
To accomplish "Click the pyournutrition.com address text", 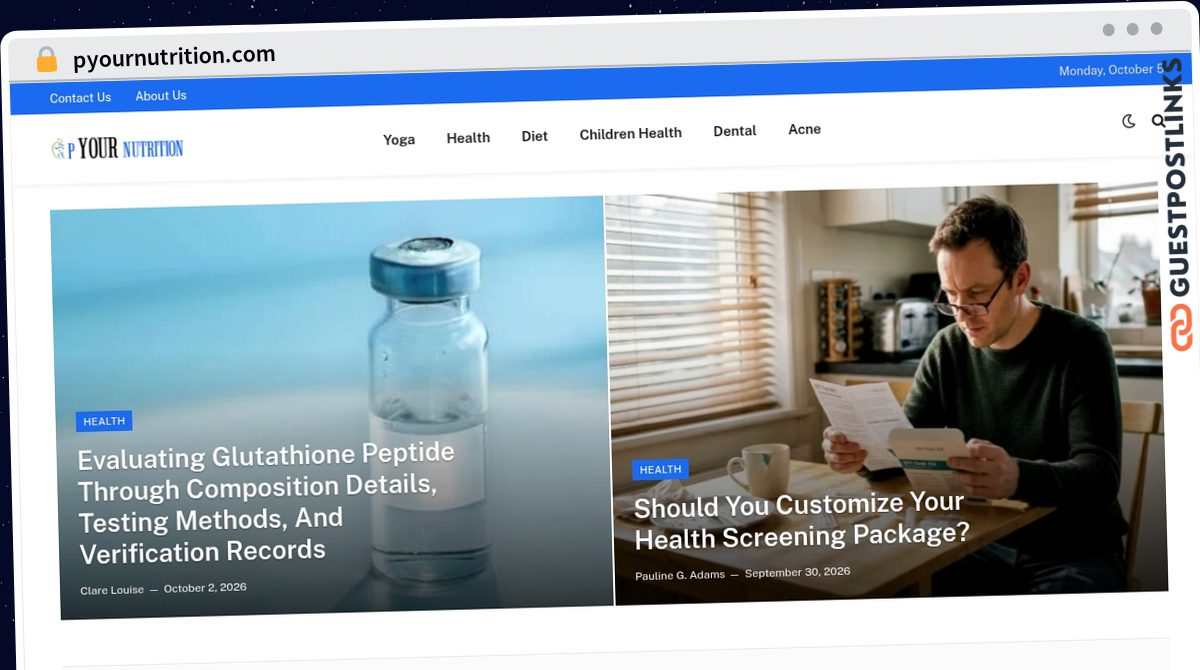I will click(174, 57).
